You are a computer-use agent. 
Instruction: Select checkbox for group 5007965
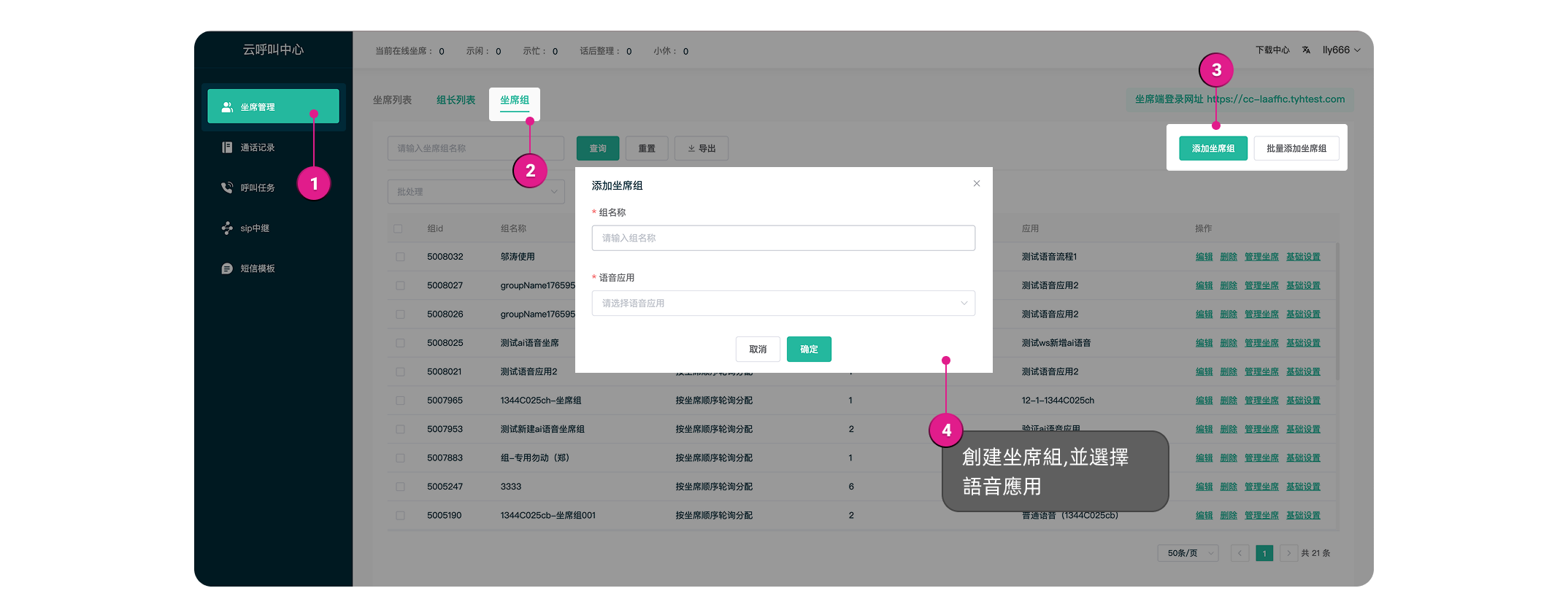pos(400,401)
